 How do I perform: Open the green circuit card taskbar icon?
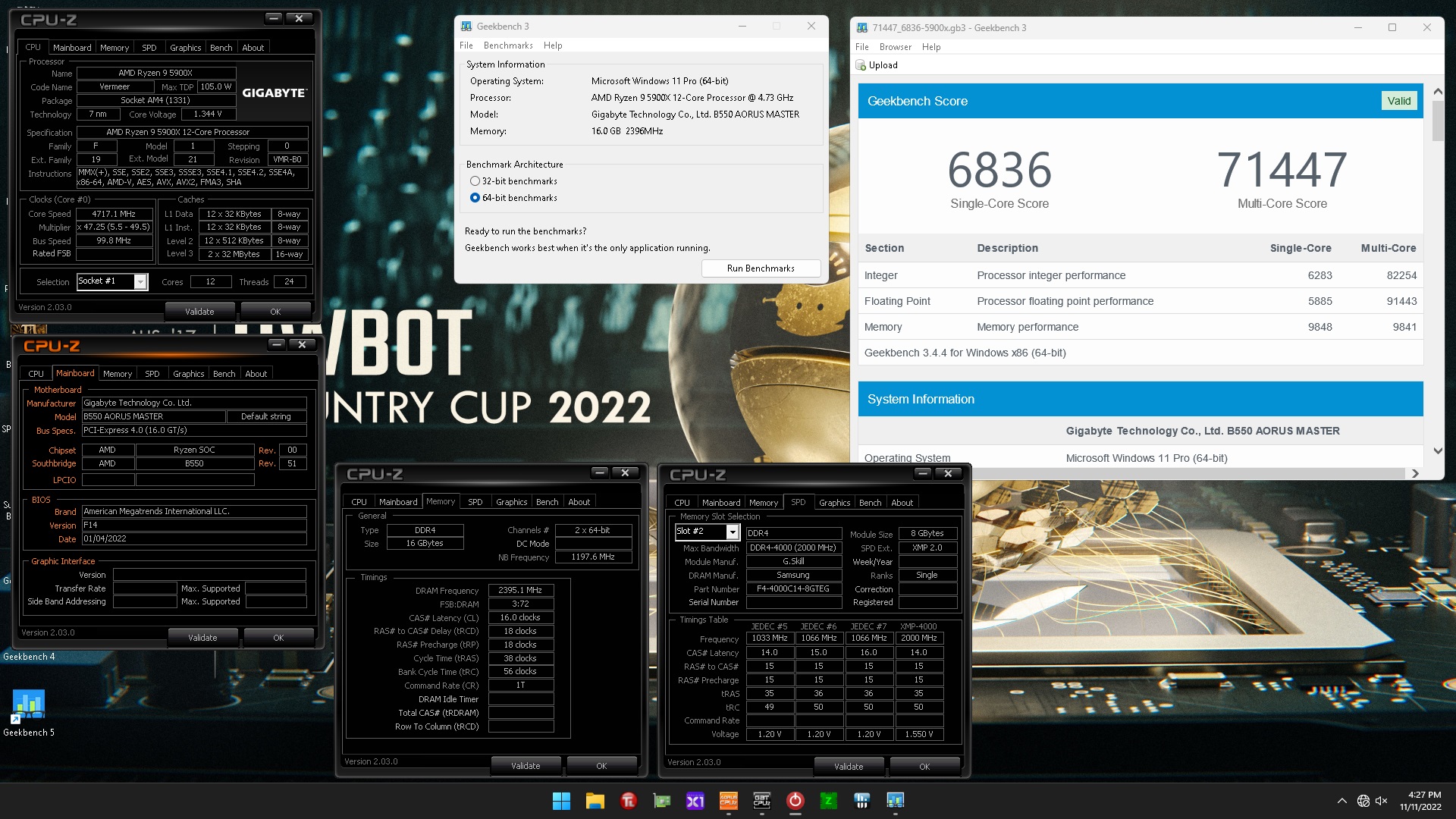coord(662,801)
